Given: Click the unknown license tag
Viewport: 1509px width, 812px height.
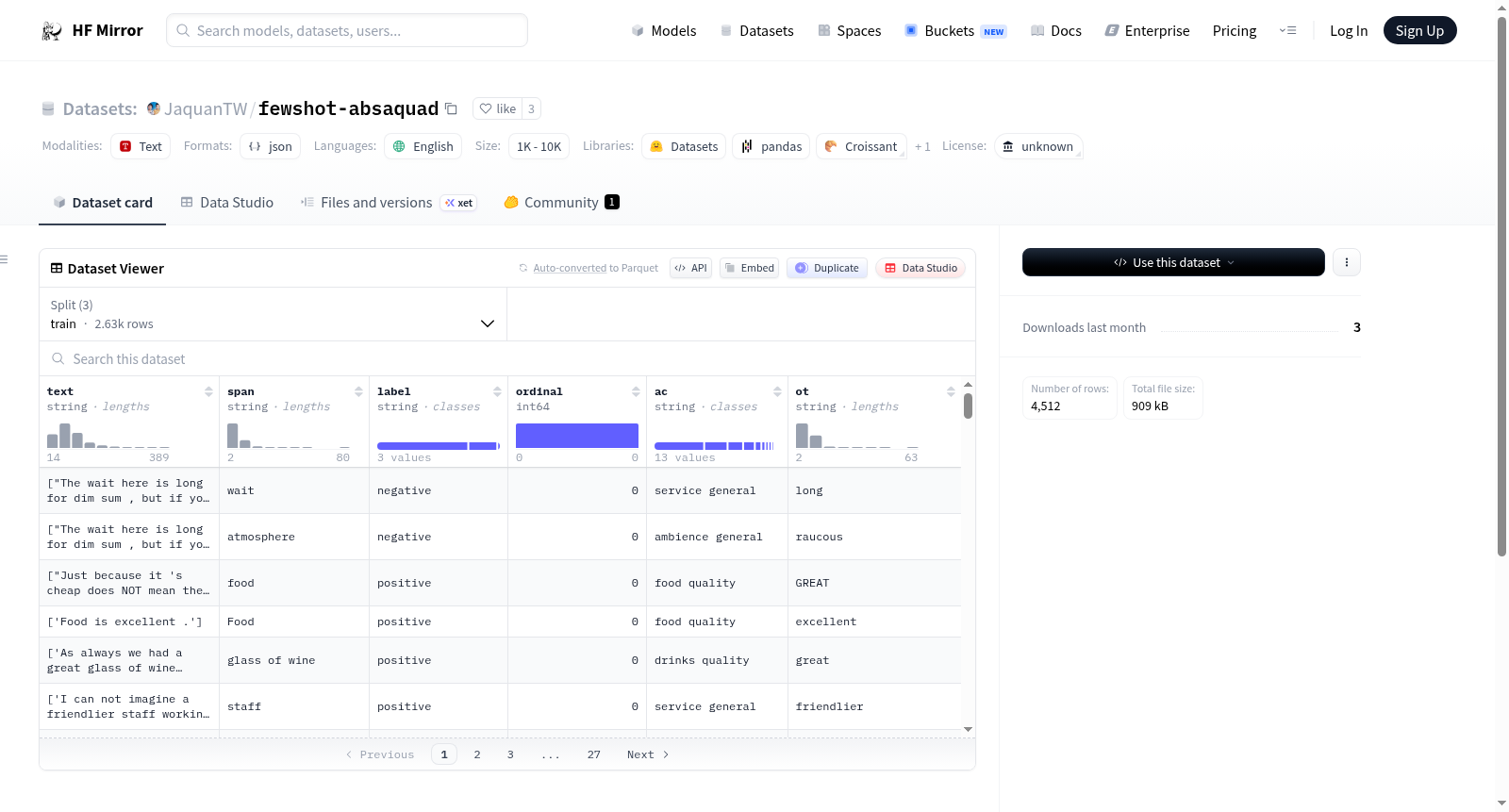Looking at the screenshot, I should pos(1038,146).
